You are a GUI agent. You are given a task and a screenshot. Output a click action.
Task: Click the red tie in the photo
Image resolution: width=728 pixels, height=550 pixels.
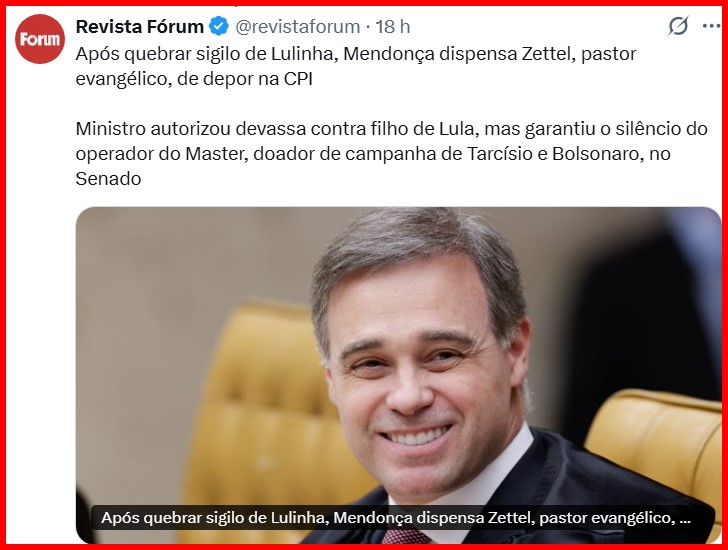[405, 537]
